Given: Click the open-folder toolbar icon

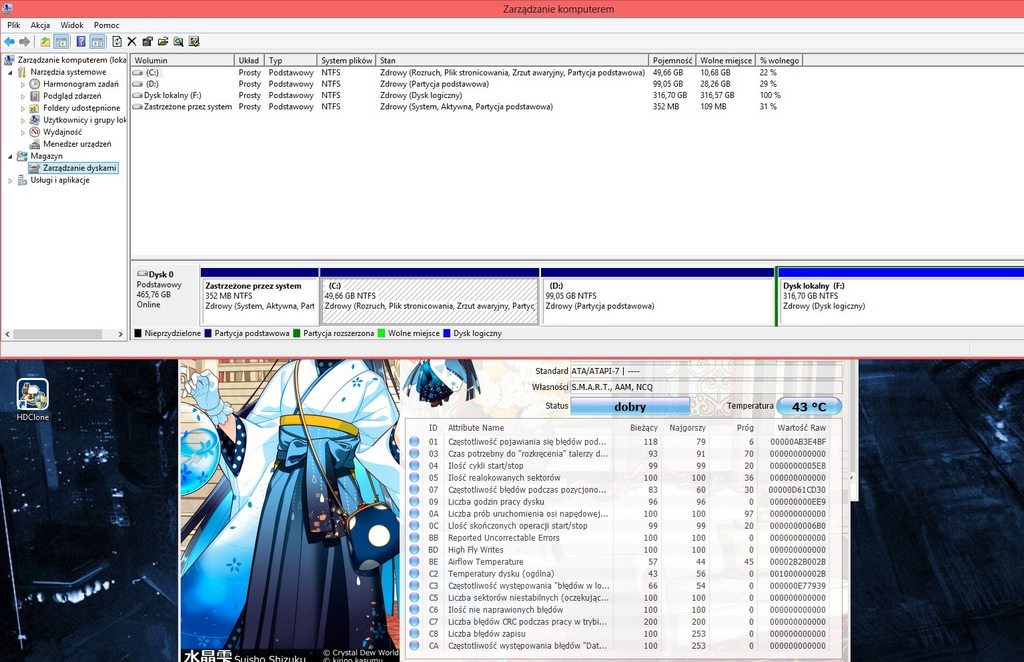Looking at the screenshot, I should [163, 42].
